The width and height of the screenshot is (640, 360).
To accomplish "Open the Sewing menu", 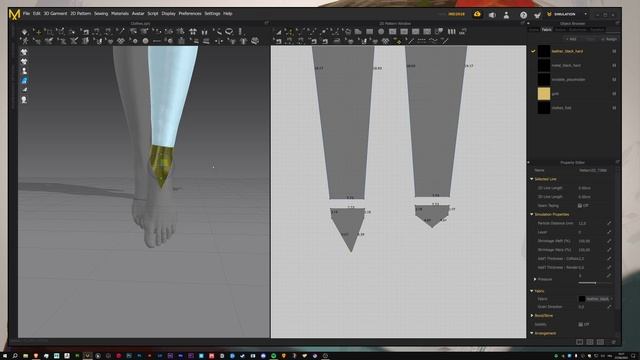I will pos(101,13).
